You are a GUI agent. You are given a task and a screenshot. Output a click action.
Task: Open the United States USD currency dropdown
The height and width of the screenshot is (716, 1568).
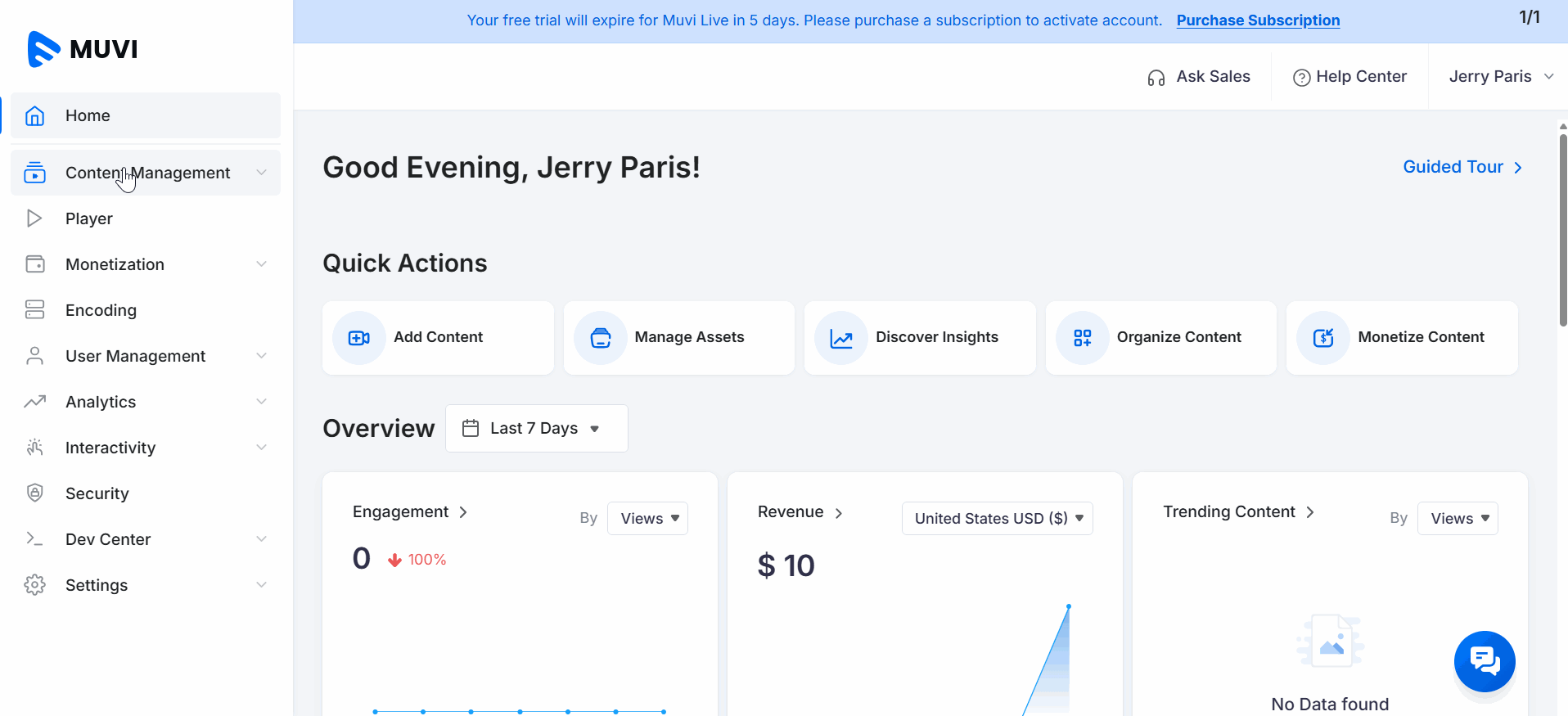pos(997,519)
